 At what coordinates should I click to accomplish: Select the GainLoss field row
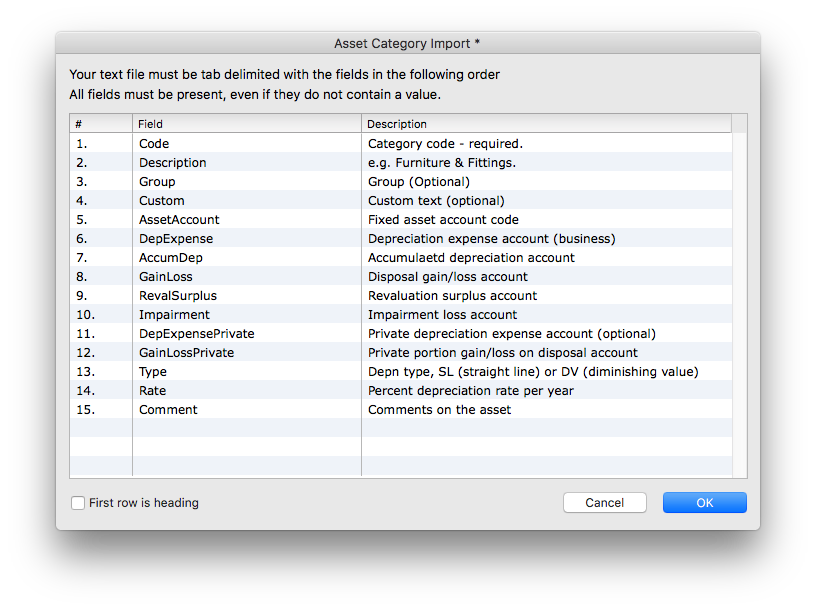(x=401, y=277)
